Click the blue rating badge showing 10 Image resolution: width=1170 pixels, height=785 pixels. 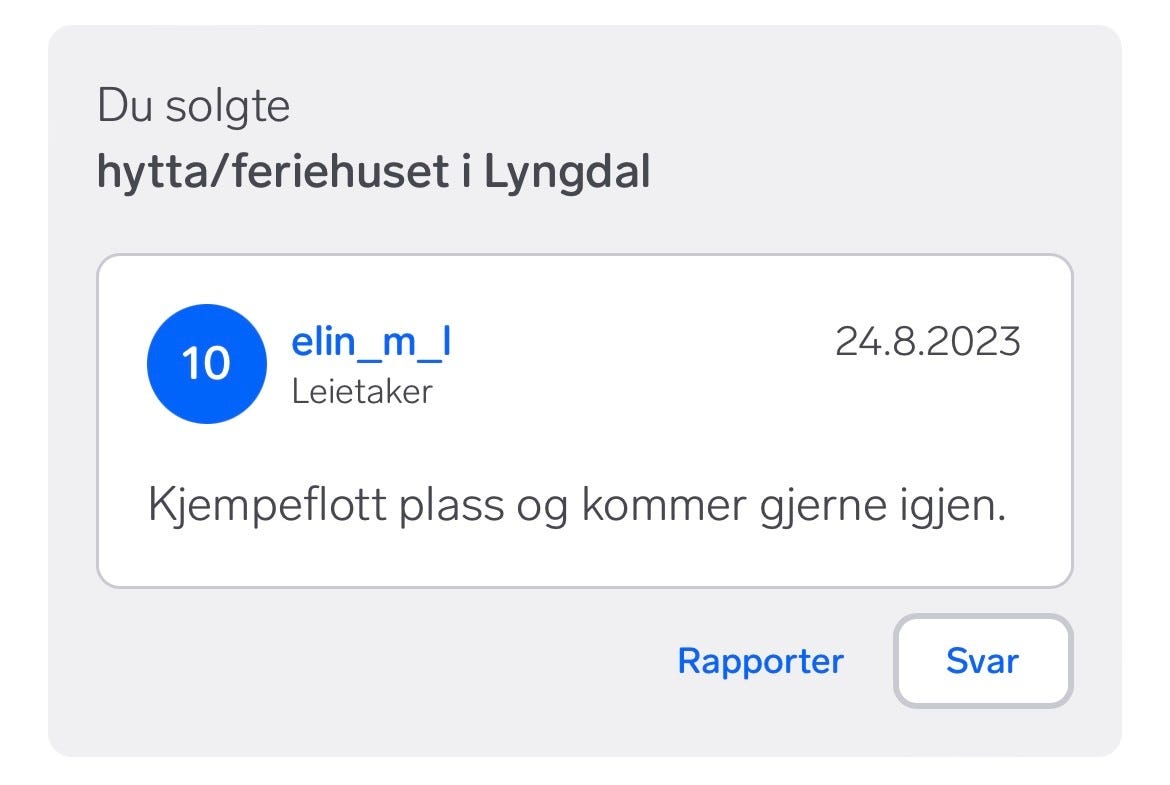tap(206, 364)
